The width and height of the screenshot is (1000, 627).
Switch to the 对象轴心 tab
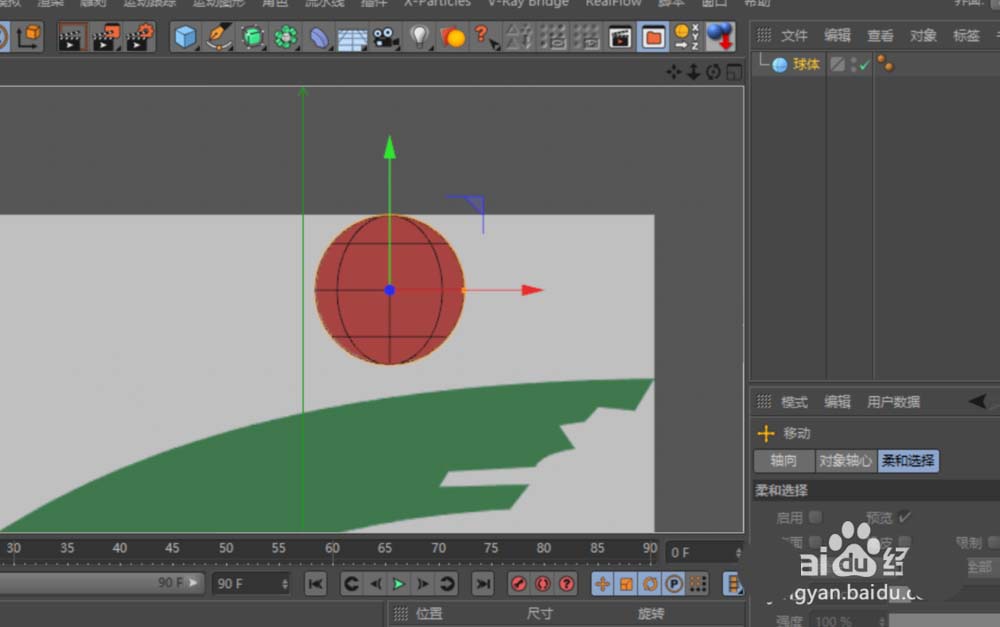coord(845,461)
